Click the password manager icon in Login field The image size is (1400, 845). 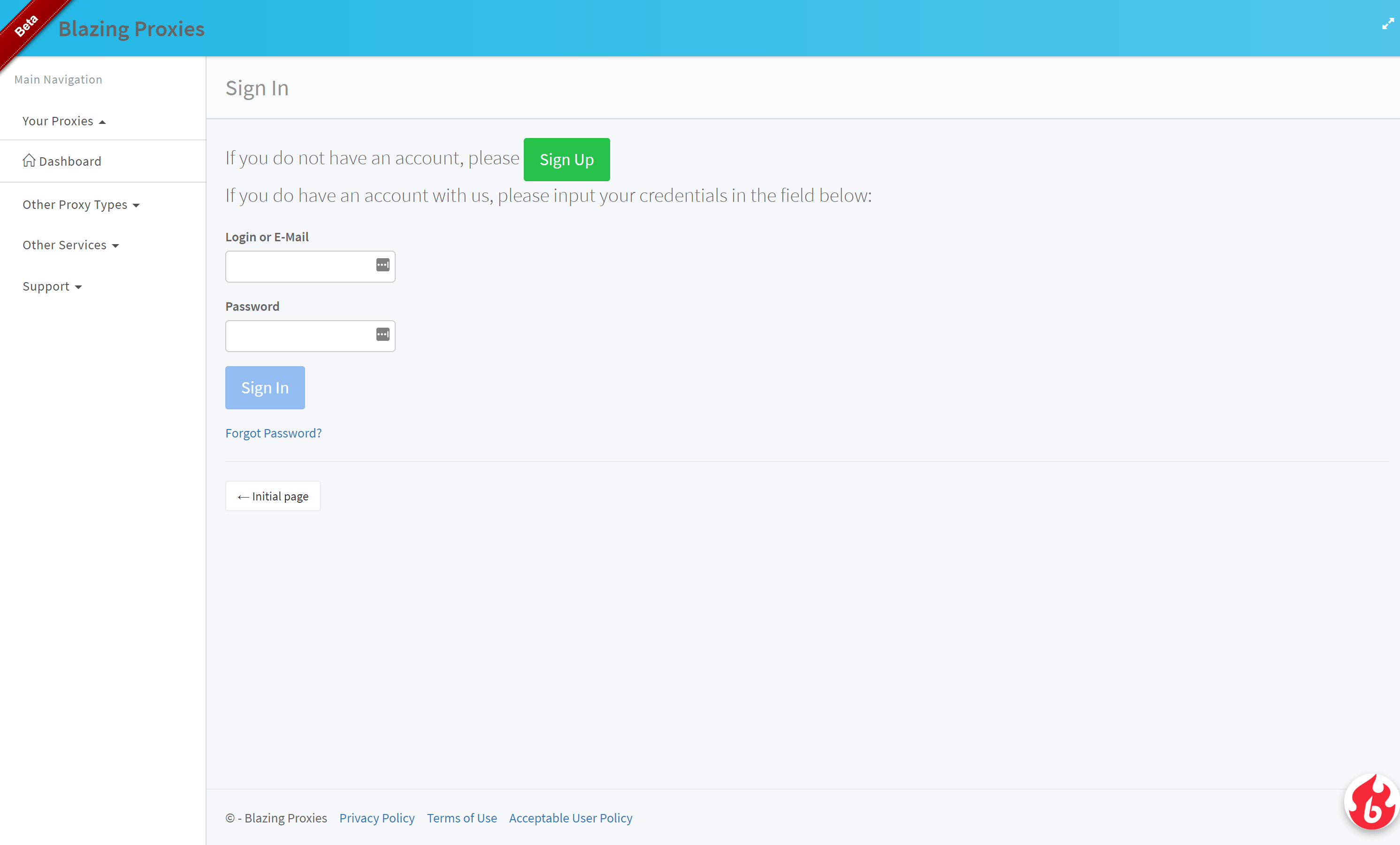[x=383, y=265]
